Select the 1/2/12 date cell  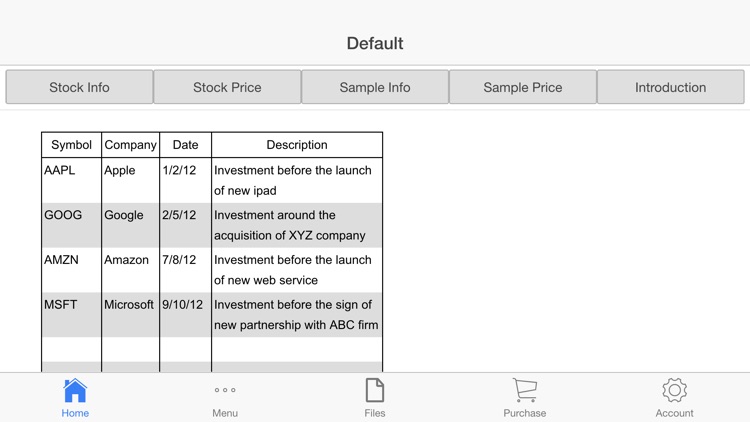tap(185, 180)
